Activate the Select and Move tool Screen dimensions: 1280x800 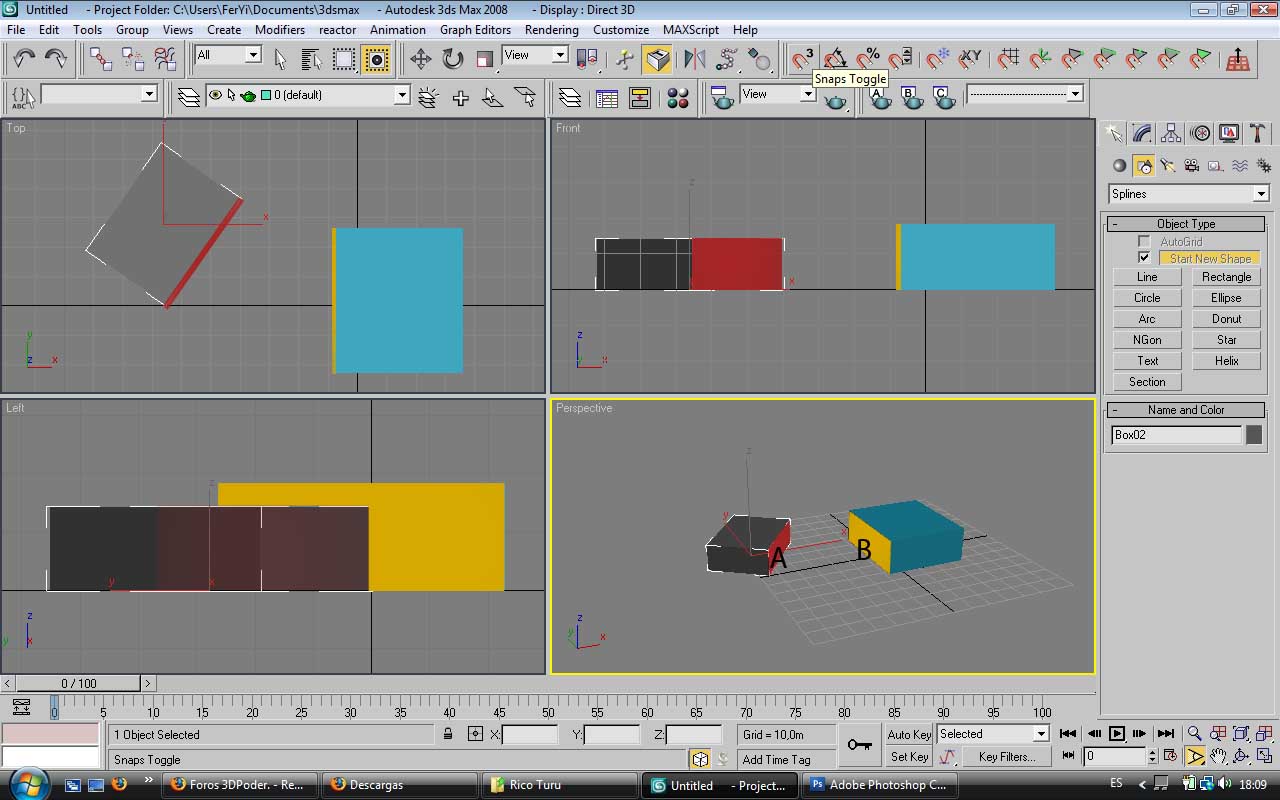click(421, 59)
